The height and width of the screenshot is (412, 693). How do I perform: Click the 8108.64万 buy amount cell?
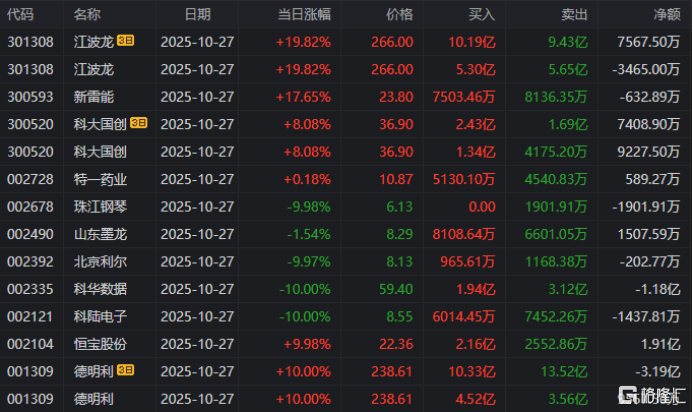tap(464, 234)
